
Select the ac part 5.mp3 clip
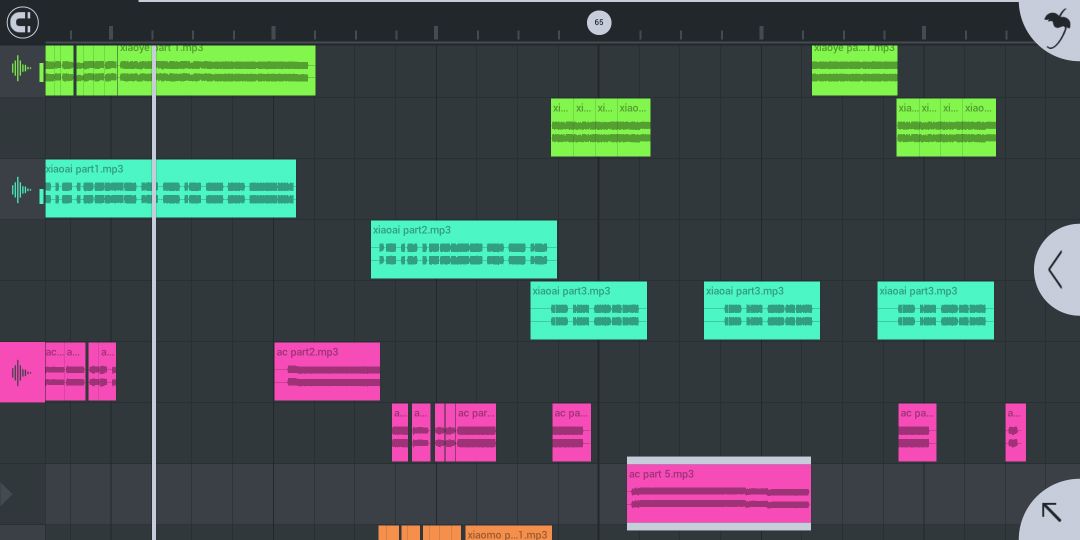[718, 494]
